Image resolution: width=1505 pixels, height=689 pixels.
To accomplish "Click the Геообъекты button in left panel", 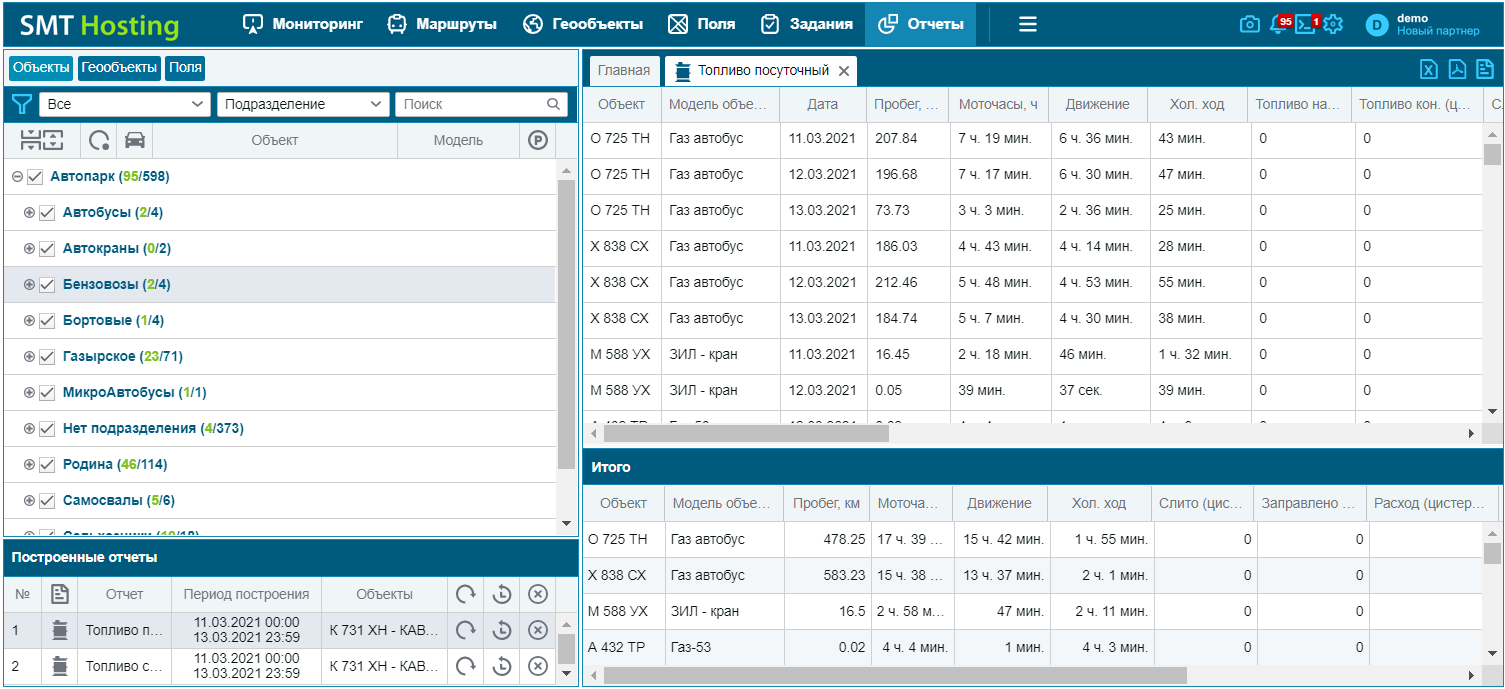I will click(119, 68).
